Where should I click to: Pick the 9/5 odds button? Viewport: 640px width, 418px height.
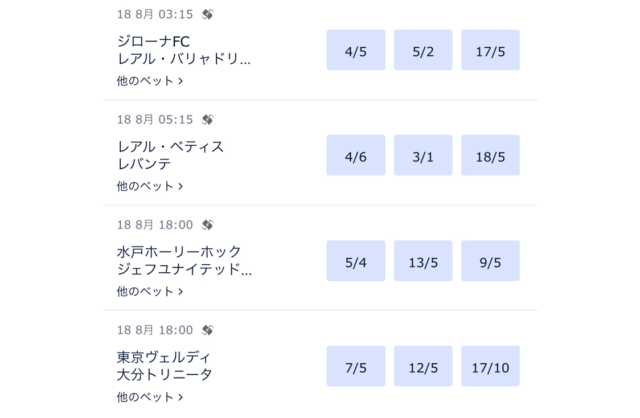pos(490,261)
